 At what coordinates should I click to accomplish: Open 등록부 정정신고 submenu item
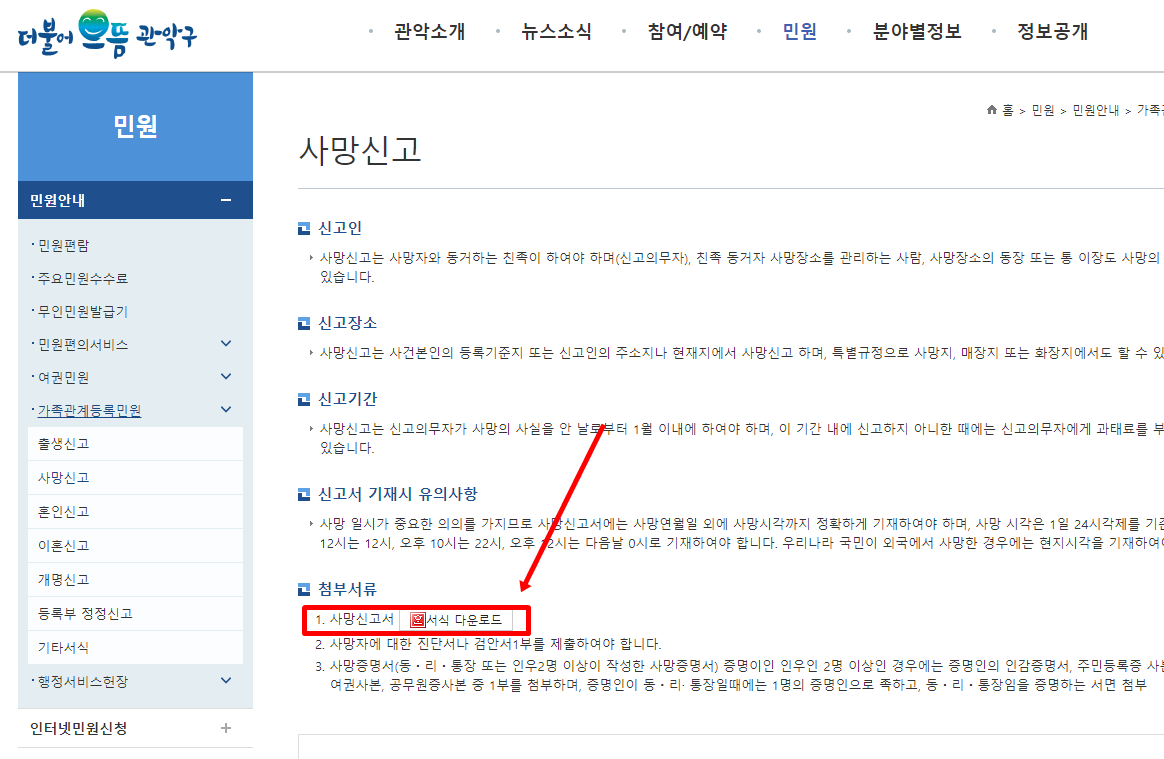[x=135, y=613]
